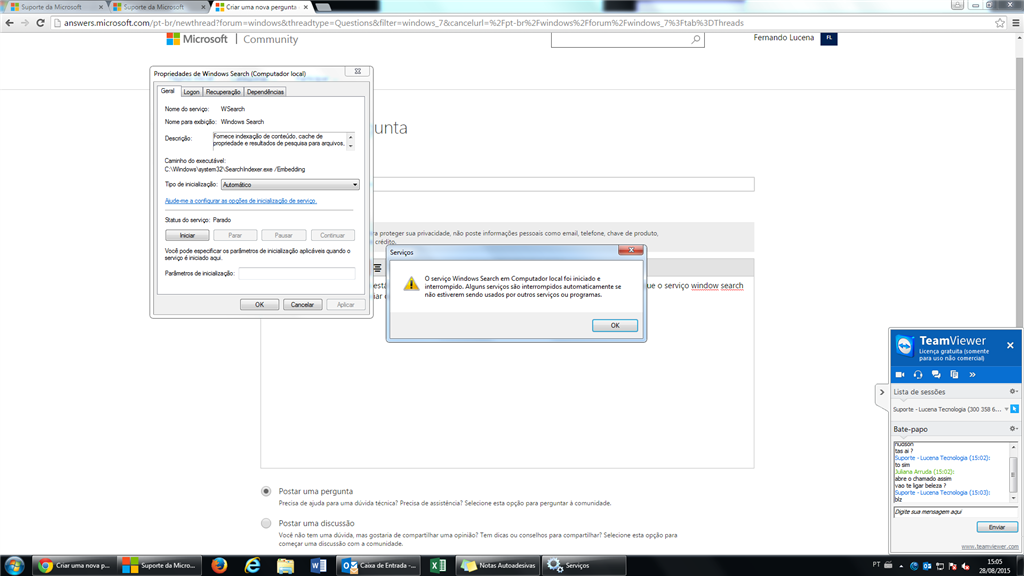Click chat scrollbar thumb in TeamViewer
Viewport: 1024px width, 576px height.
click(1014, 473)
